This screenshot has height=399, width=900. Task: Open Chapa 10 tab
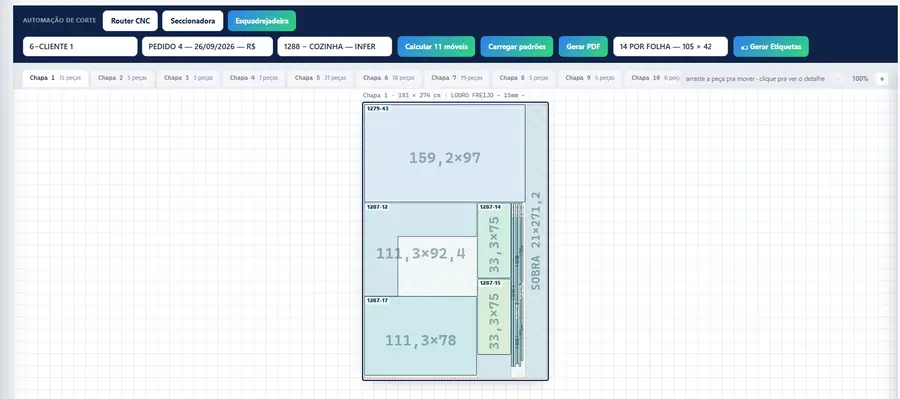[x=654, y=78]
